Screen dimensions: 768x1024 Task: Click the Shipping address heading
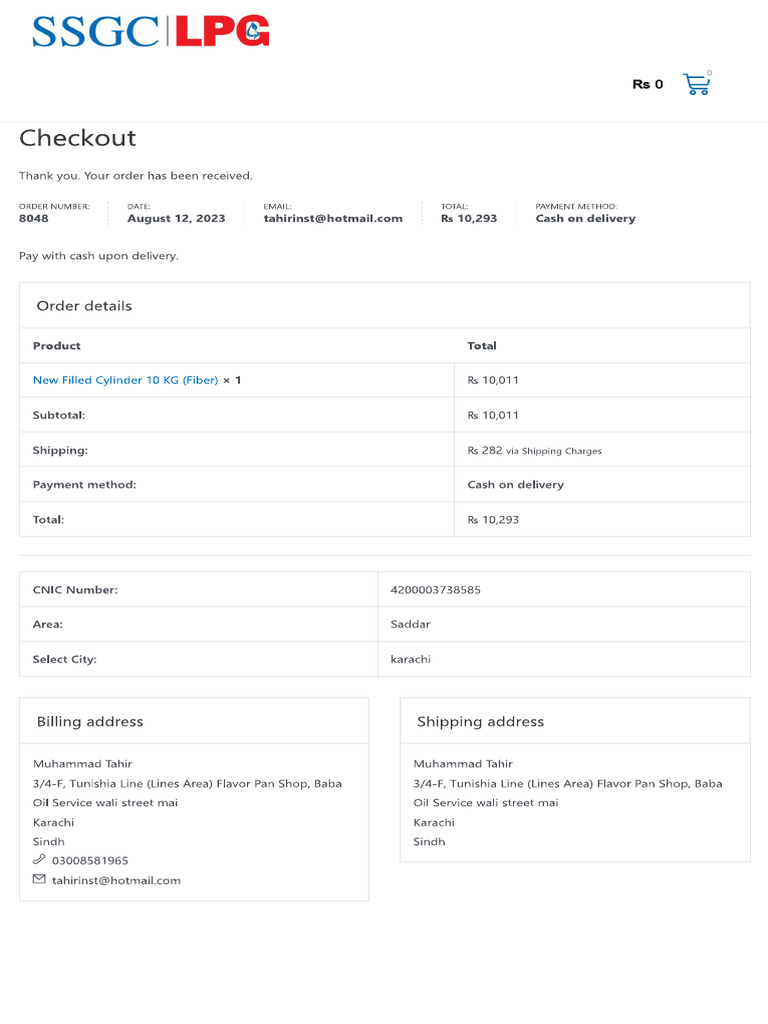click(x=480, y=722)
